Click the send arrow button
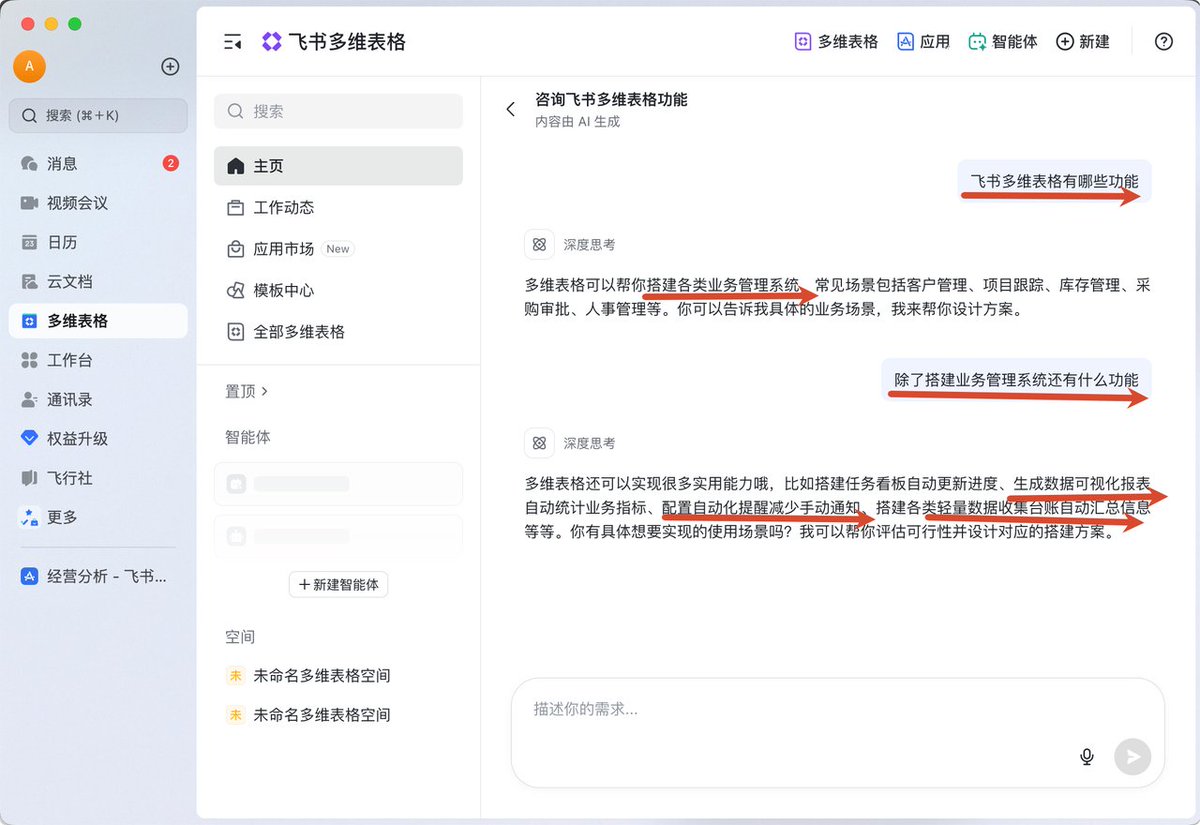The height and width of the screenshot is (825, 1200). pos(1133,757)
